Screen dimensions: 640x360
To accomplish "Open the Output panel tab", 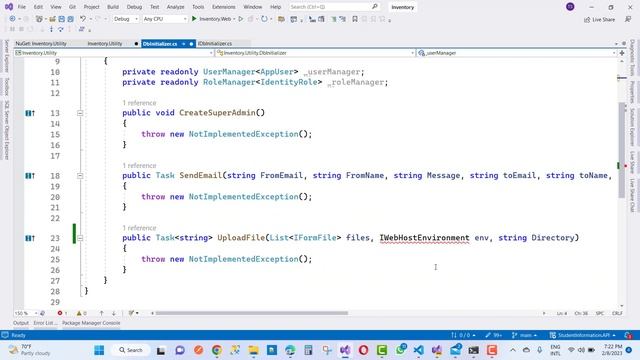I will click(x=21, y=323).
